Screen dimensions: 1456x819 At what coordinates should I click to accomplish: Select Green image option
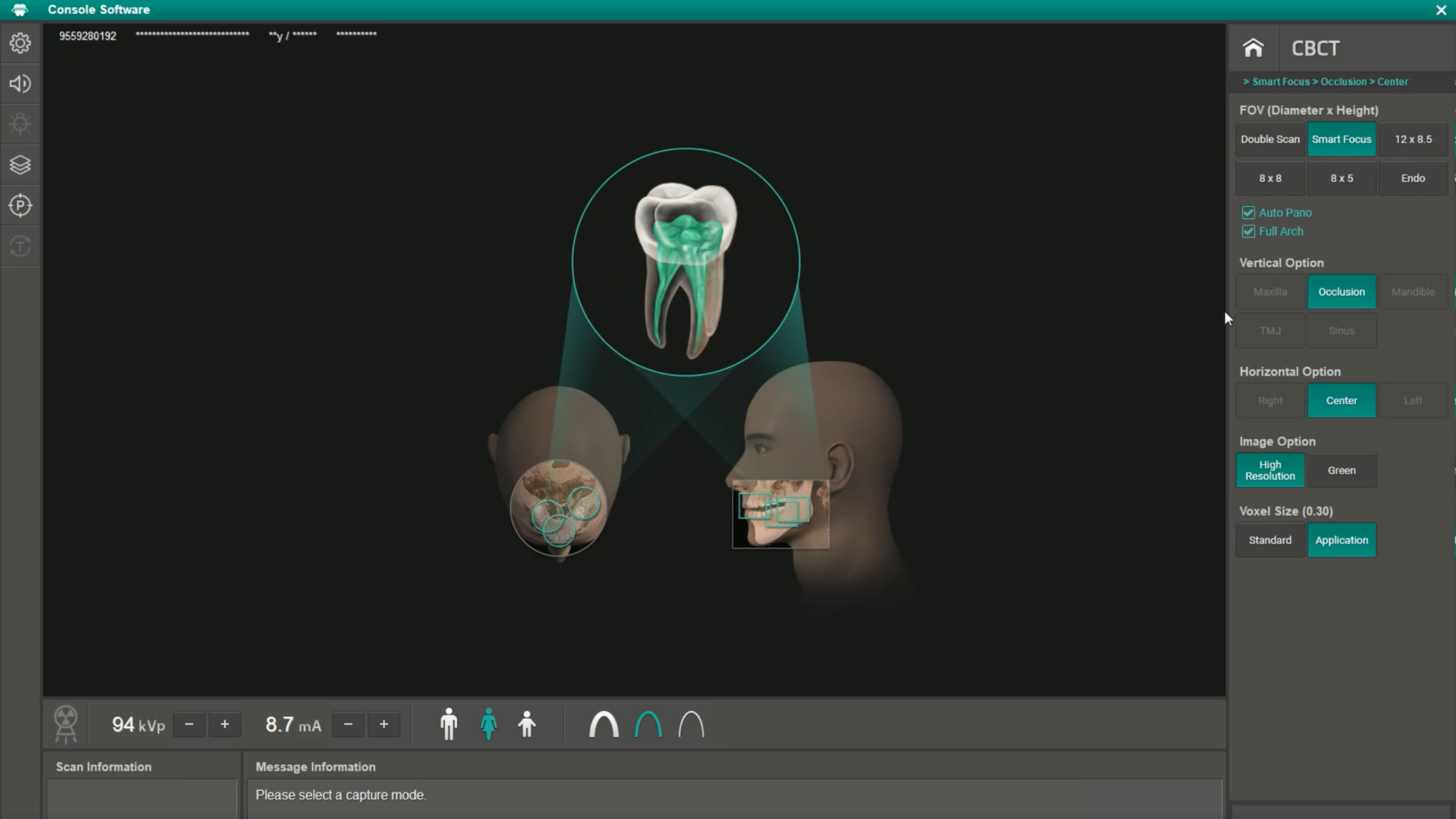tap(1341, 470)
